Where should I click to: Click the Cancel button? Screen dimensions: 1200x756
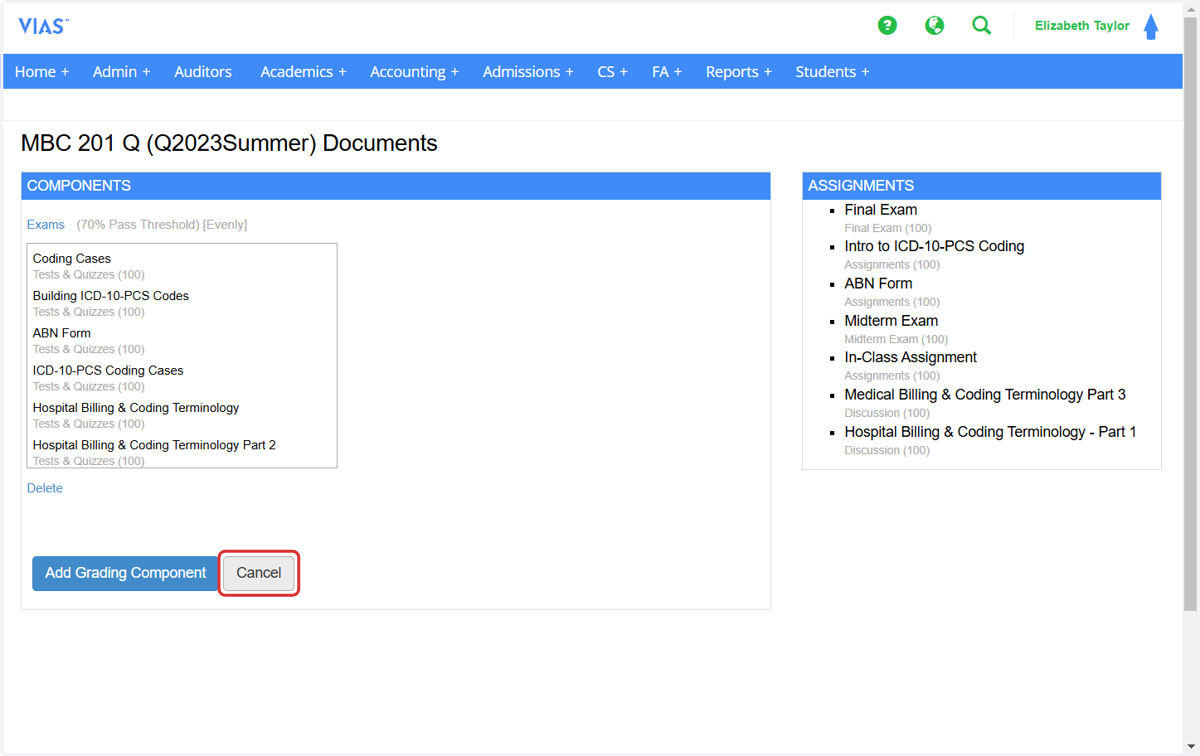(259, 573)
